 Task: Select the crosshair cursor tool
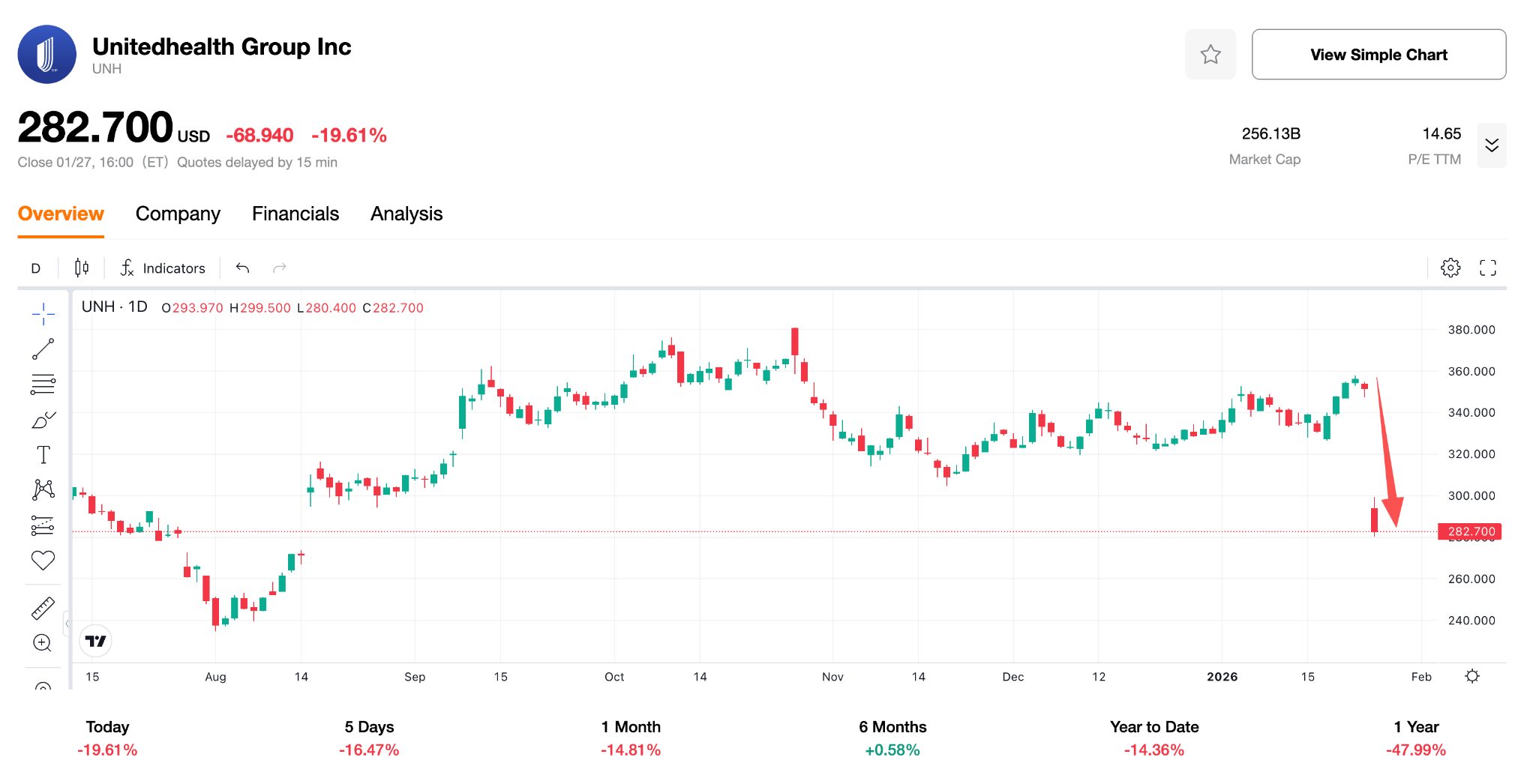click(43, 314)
